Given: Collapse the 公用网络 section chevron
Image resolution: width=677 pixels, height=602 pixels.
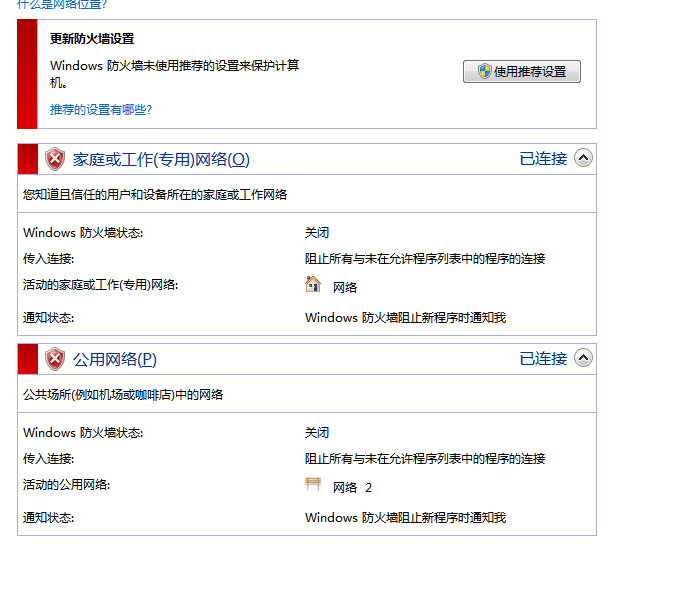Looking at the screenshot, I should click(583, 358).
